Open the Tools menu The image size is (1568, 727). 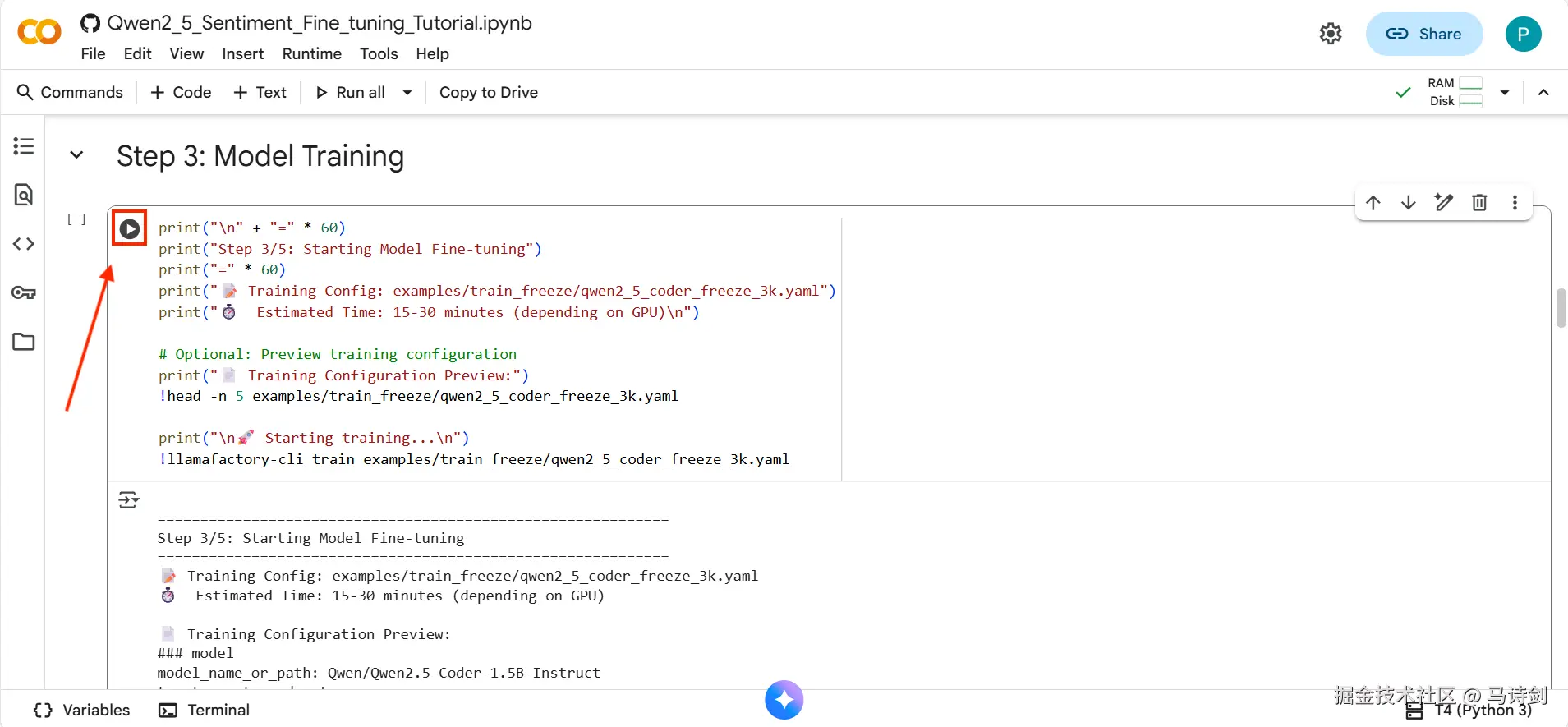378,53
